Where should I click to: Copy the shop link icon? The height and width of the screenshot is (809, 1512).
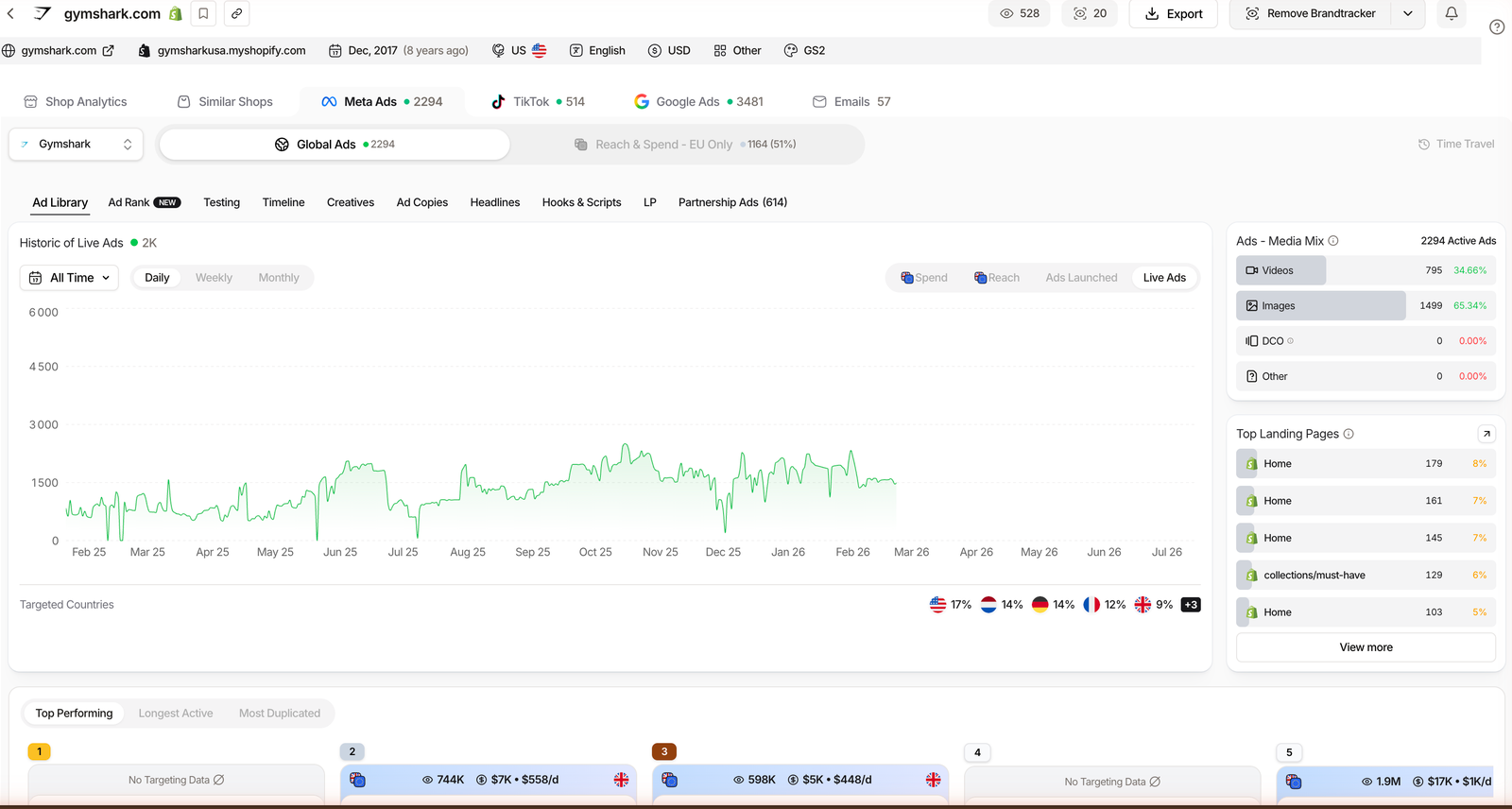coord(236,13)
